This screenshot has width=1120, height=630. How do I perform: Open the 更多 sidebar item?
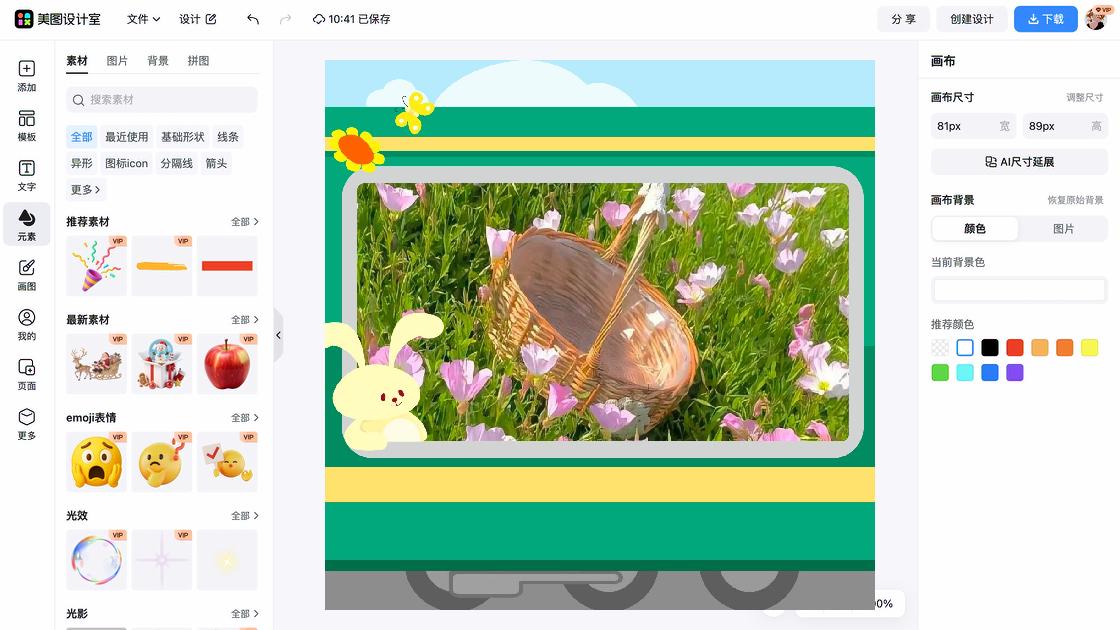pos(27,423)
